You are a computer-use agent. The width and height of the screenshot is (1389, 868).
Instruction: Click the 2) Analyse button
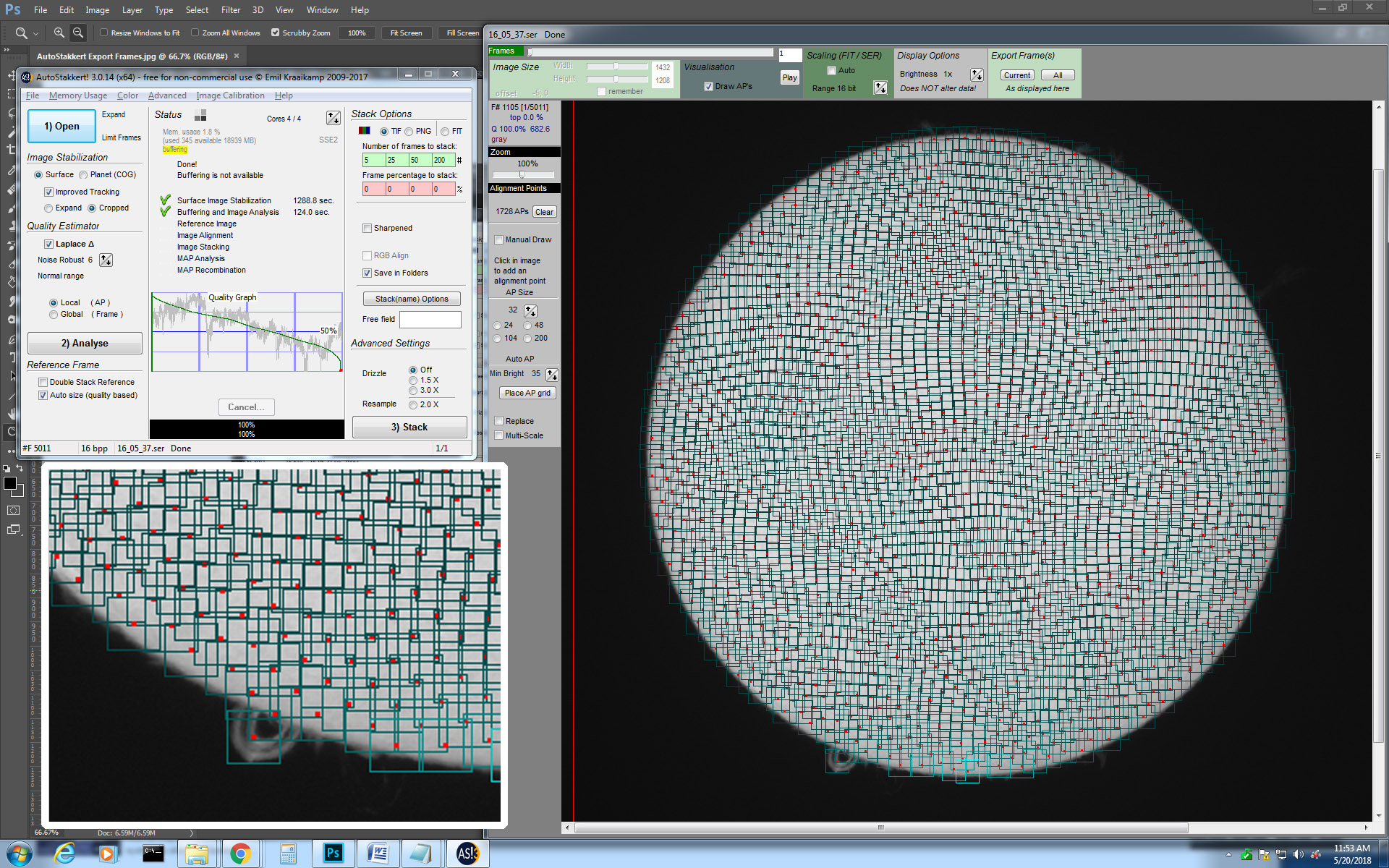pos(84,343)
